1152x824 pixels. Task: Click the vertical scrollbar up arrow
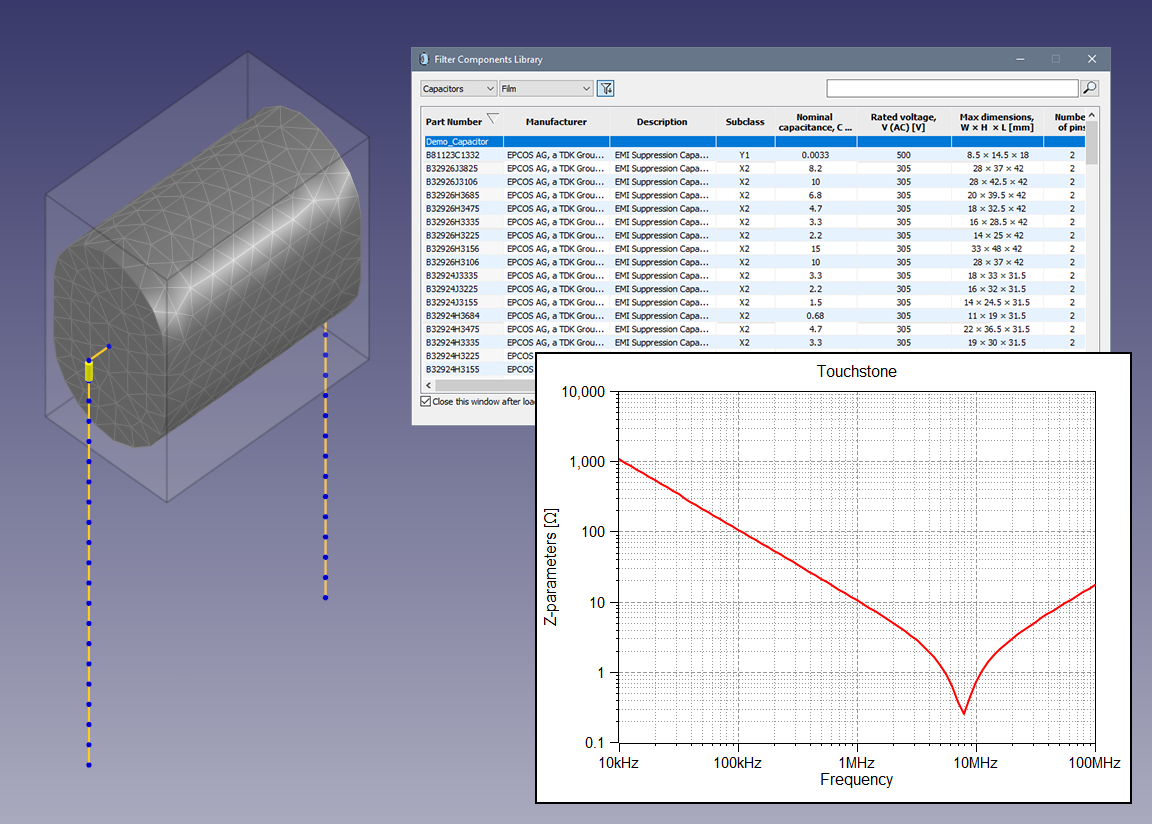[1092, 114]
